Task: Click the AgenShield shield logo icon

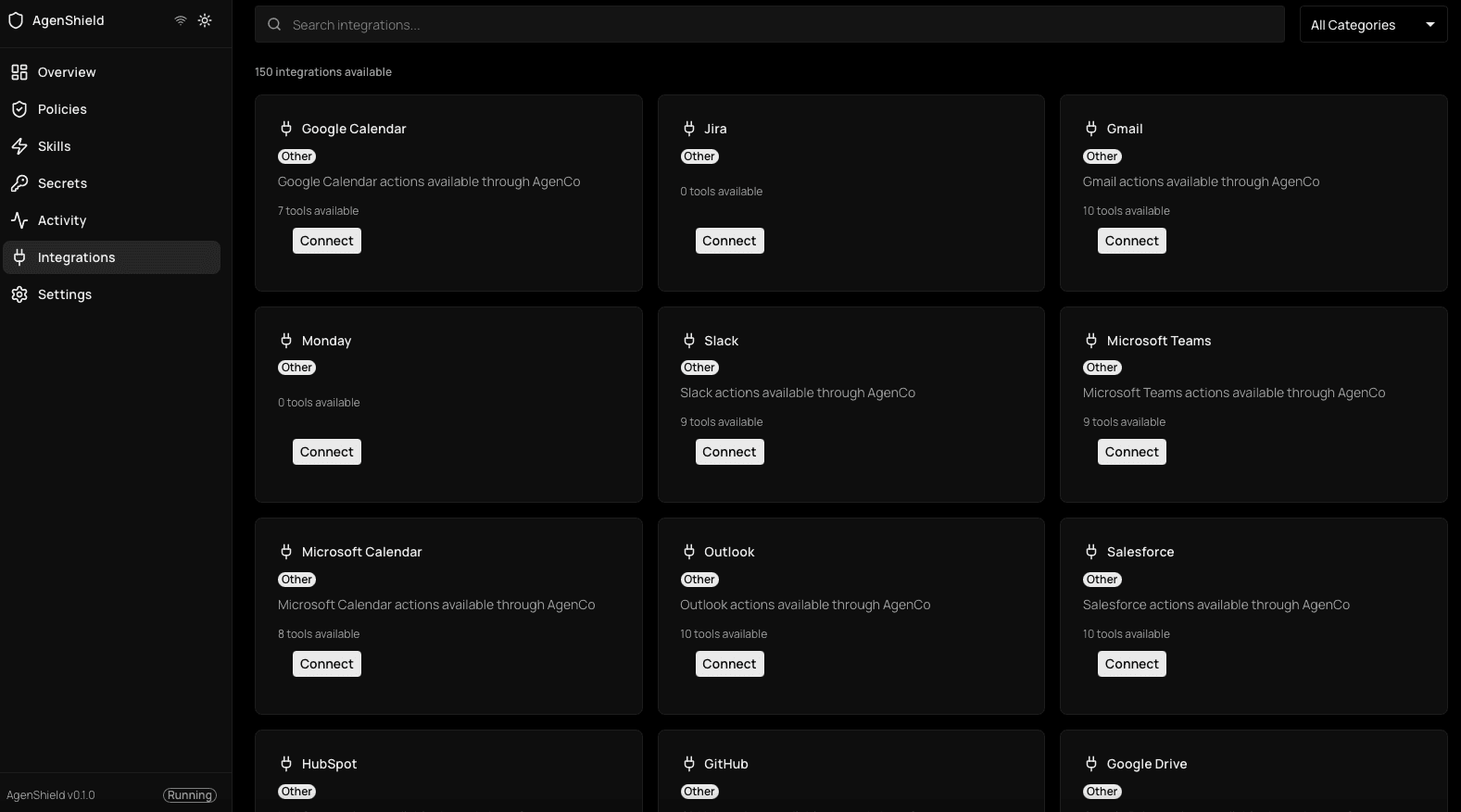Action: click(x=16, y=20)
